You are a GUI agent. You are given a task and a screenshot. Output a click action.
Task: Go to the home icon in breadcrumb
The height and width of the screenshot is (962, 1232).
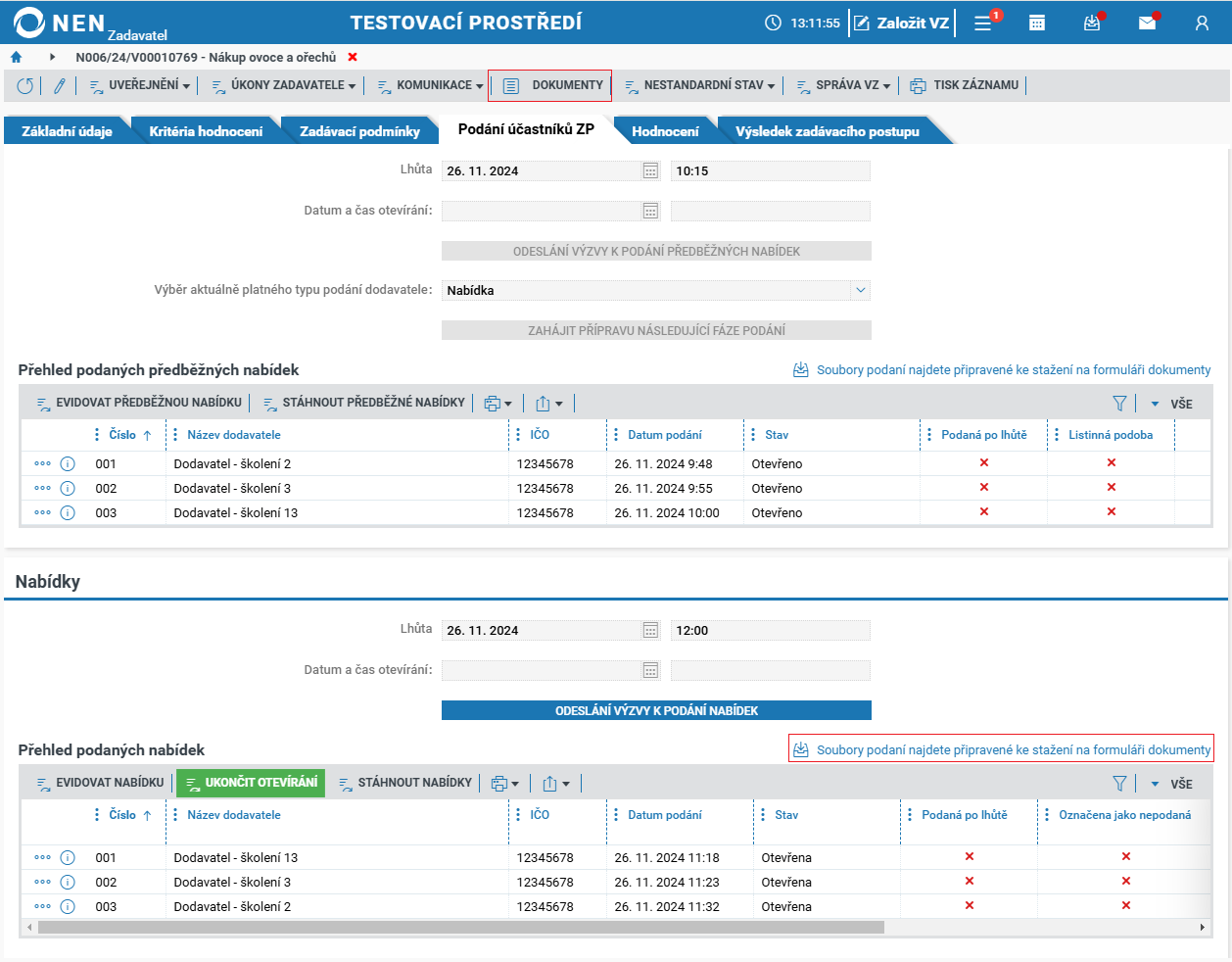pos(16,58)
